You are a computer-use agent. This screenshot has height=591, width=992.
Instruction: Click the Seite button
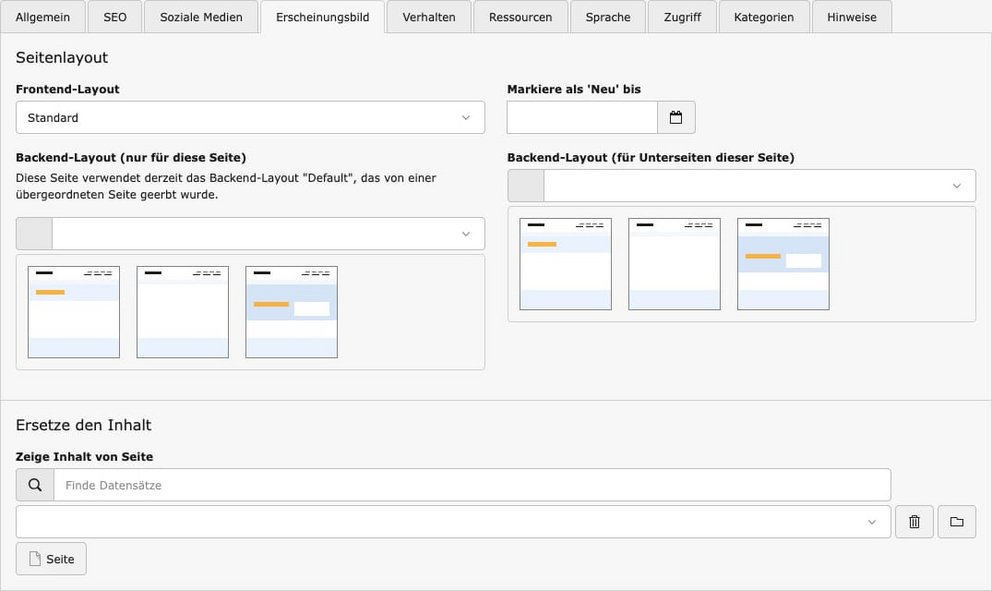(x=51, y=559)
